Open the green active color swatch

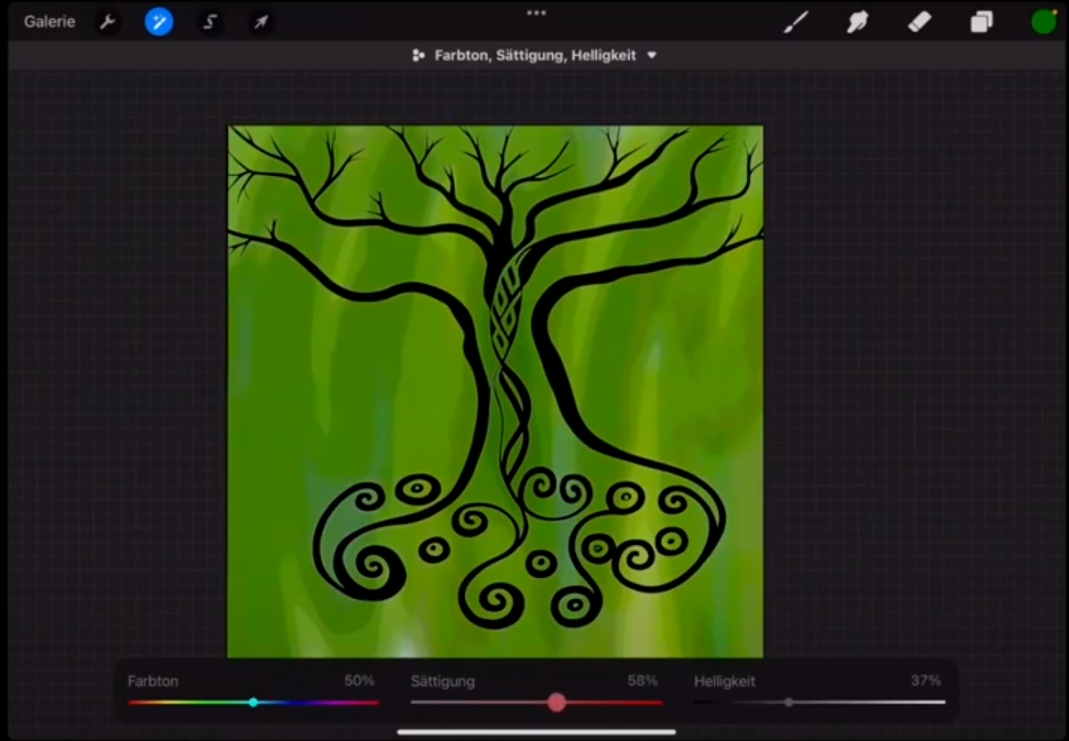1043,22
